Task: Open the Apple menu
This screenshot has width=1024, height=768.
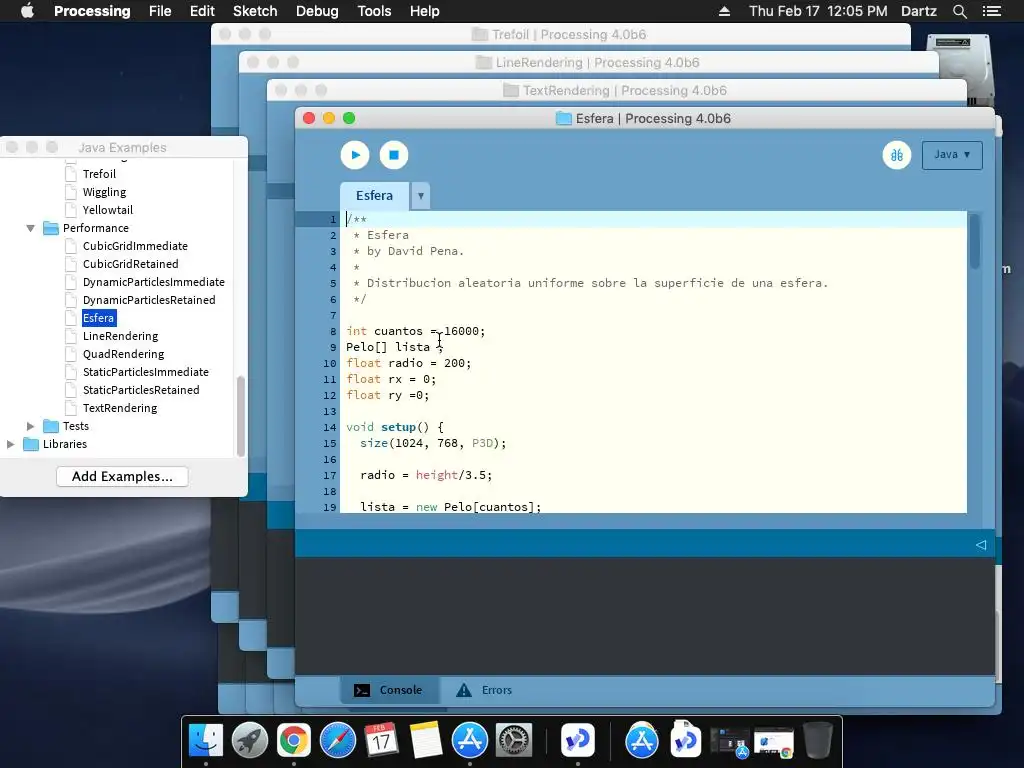Action: tap(27, 11)
